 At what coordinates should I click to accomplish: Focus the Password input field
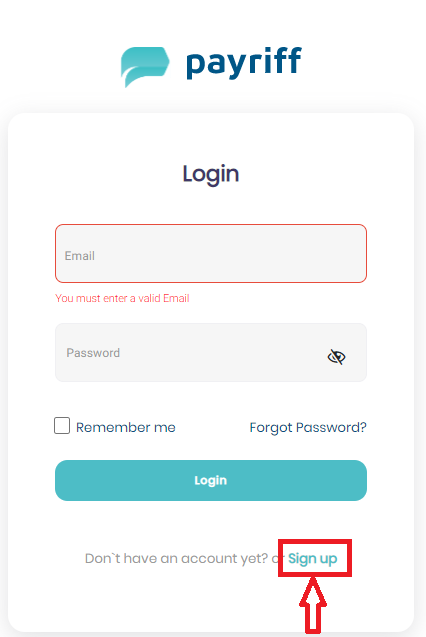pos(211,352)
